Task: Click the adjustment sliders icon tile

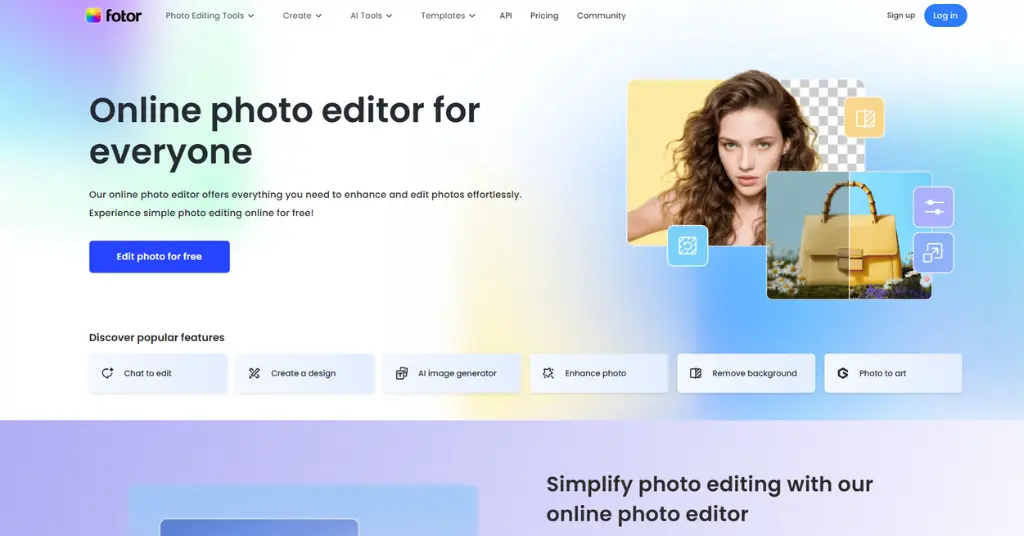Action: coord(933,207)
